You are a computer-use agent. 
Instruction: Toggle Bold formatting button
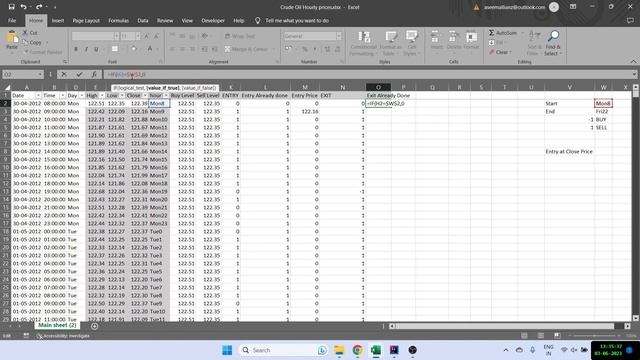tap(76, 49)
